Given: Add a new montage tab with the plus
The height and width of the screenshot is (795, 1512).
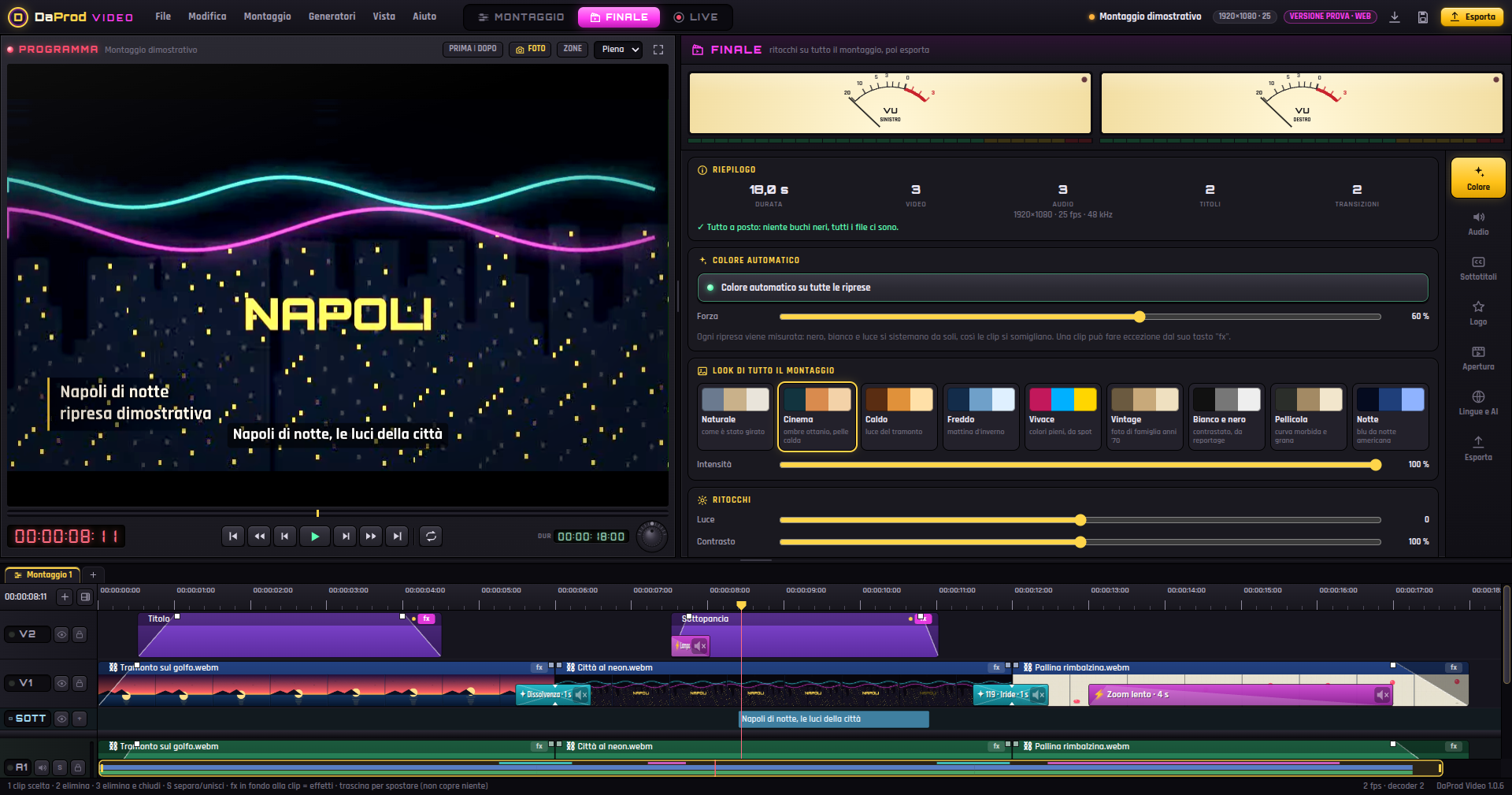Looking at the screenshot, I should pos(93,575).
